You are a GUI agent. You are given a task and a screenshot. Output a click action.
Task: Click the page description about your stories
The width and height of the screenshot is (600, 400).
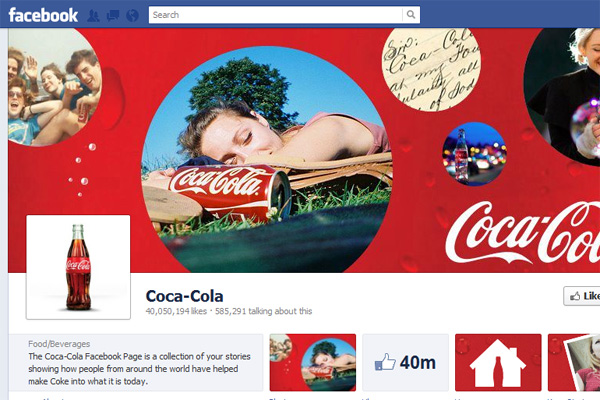click(x=139, y=369)
